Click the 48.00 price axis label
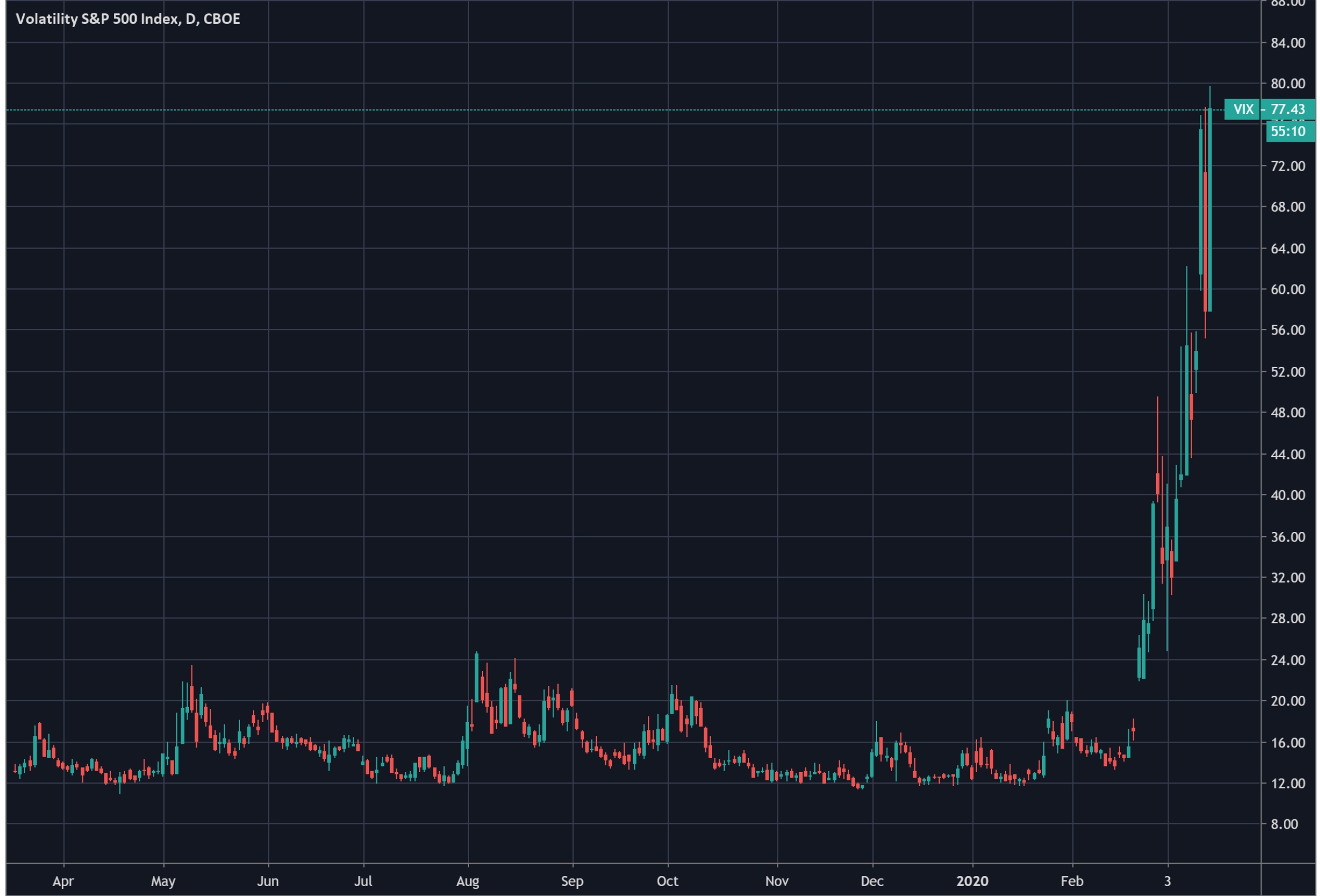The height and width of the screenshot is (896, 1320). [1288, 412]
